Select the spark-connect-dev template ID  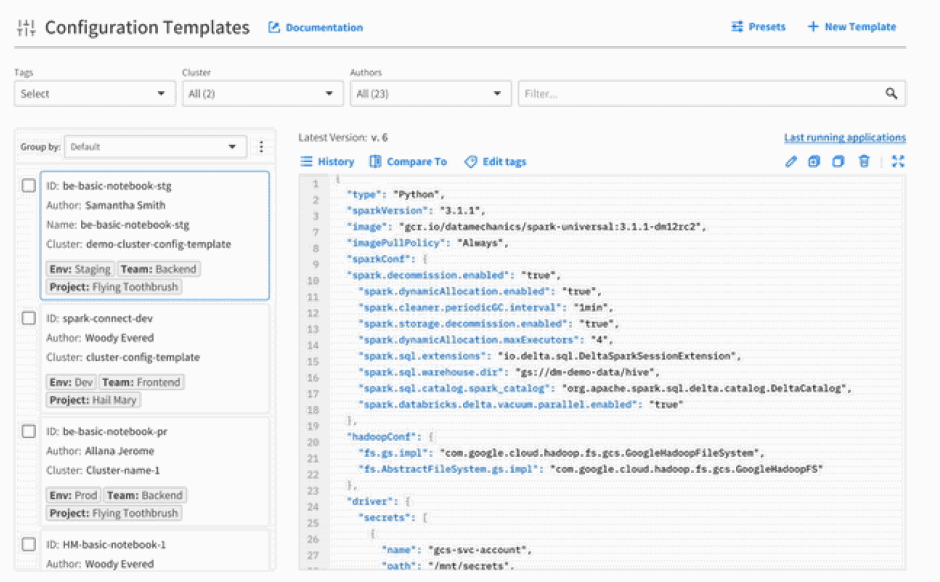(x=100, y=318)
